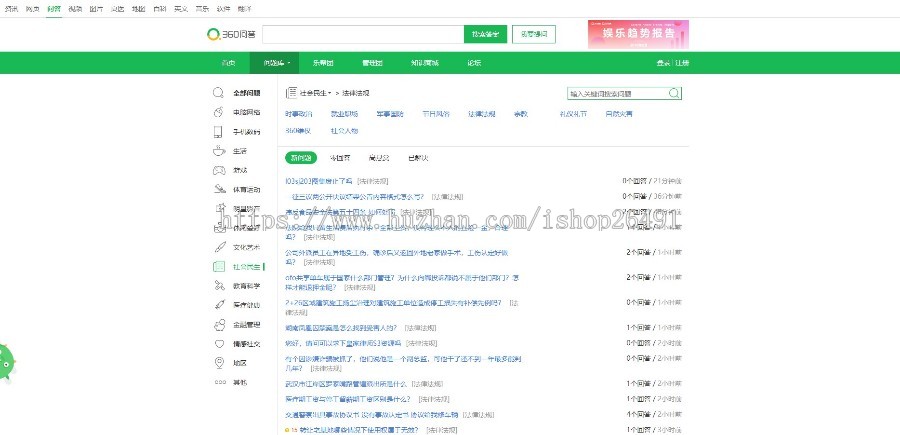Expand the 问题库 dropdown in the green navbar
Image resolution: width=900 pixels, height=435 pixels.
tap(278, 63)
